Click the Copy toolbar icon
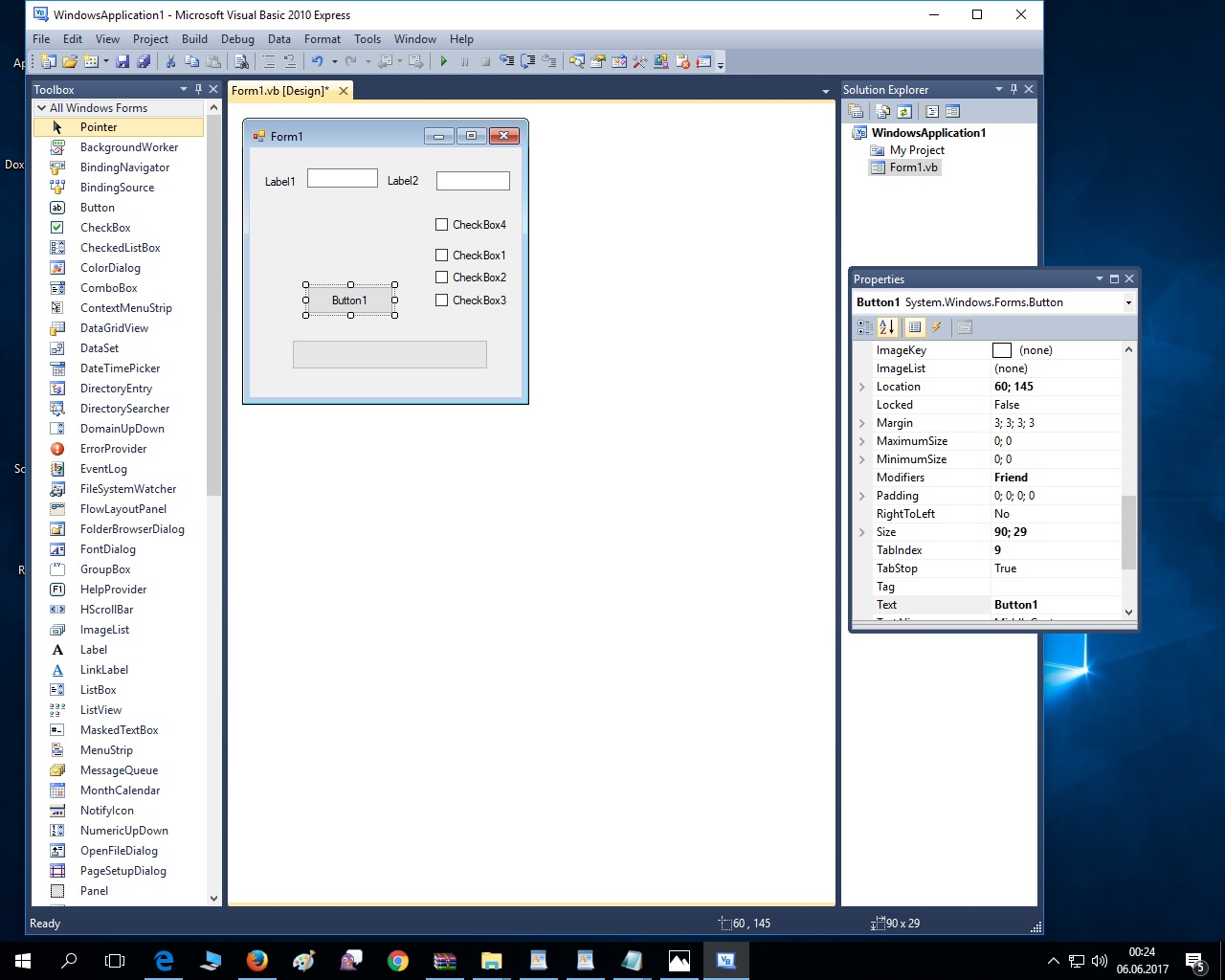The width and height of the screenshot is (1225, 980). pos(191,61)
